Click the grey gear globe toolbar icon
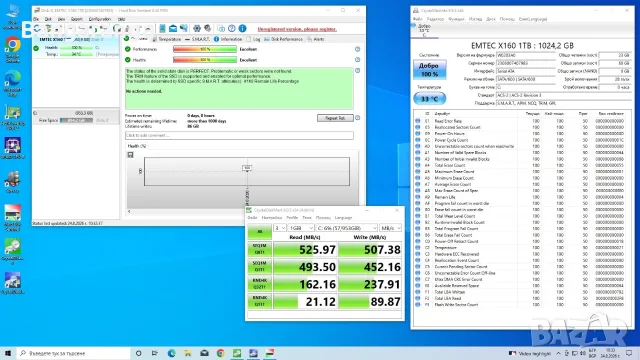This screenshot has width=640, height=360. pyautogui.click(x=208, y=28)
